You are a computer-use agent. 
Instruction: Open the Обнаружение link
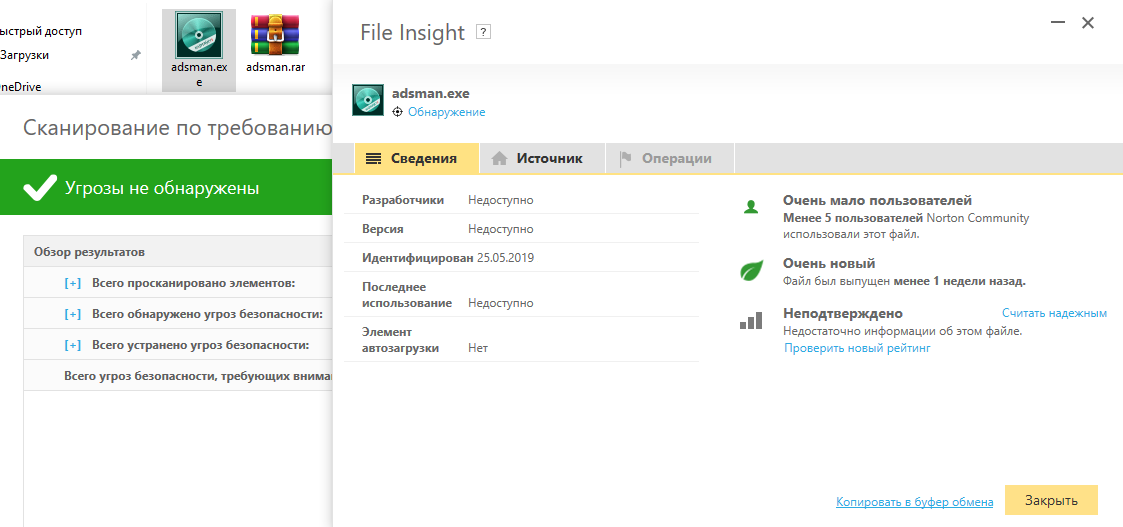[447, 112]
